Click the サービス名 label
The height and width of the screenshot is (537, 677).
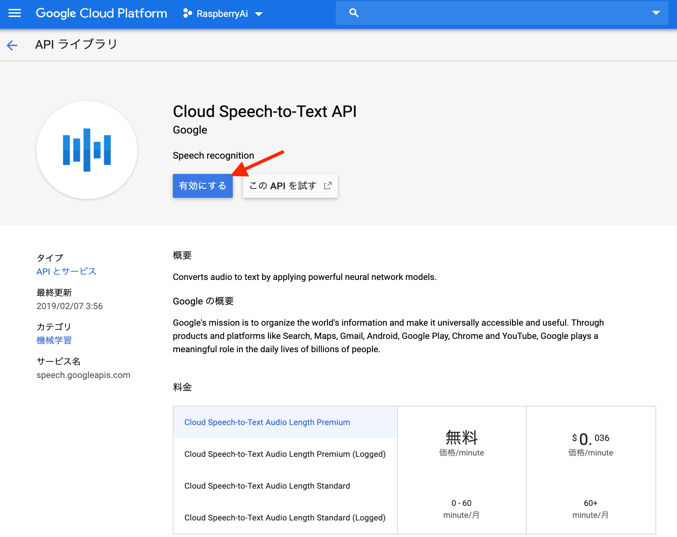pos(58,361)
